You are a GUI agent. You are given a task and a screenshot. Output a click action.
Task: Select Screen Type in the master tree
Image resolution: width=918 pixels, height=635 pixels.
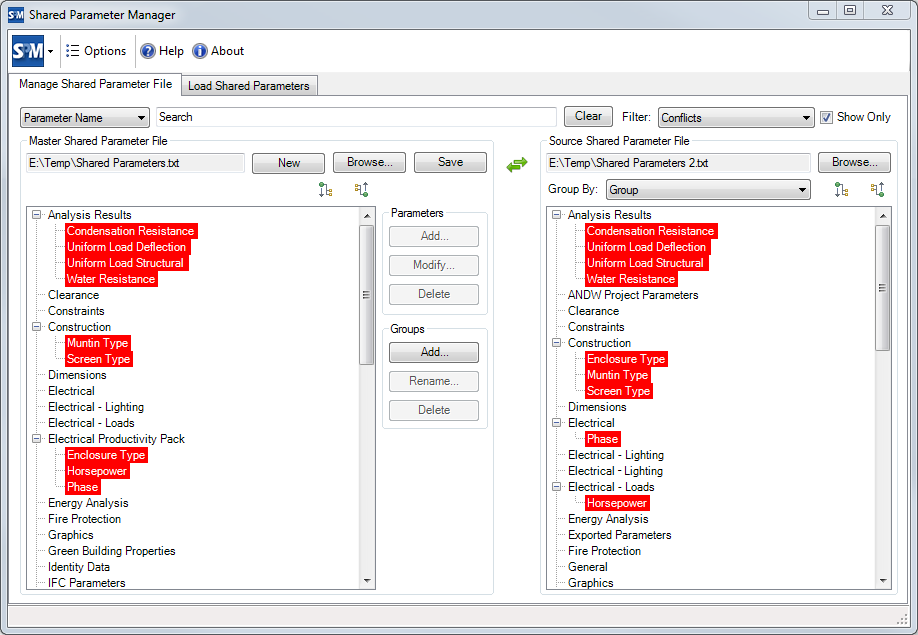[98, 359]
